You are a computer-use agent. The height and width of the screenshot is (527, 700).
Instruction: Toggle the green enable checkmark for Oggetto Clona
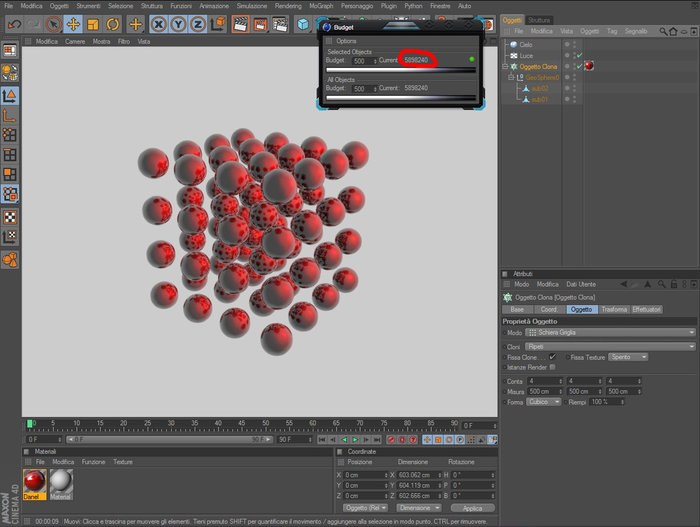[579, 66]
